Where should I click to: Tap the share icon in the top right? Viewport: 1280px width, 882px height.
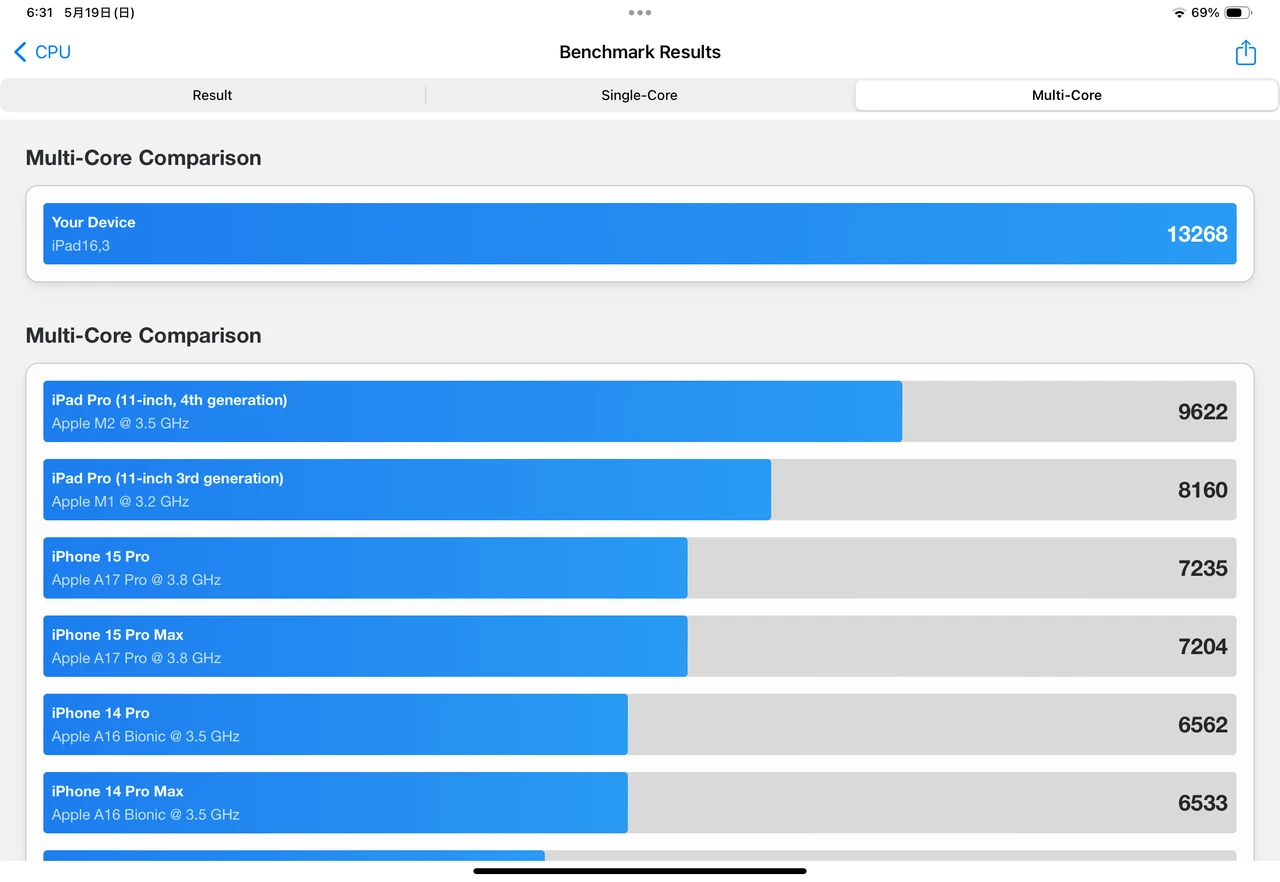click(x=1245, y=52)
